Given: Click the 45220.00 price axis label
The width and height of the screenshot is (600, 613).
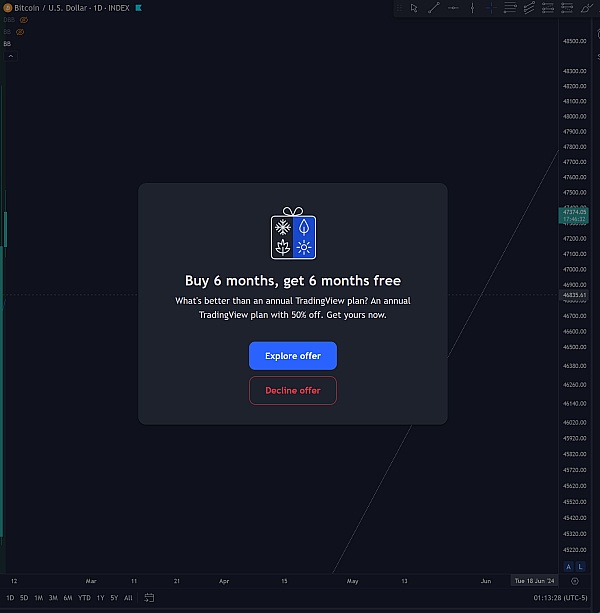Looking at the screenshot, I should click(x=574, y=550).
